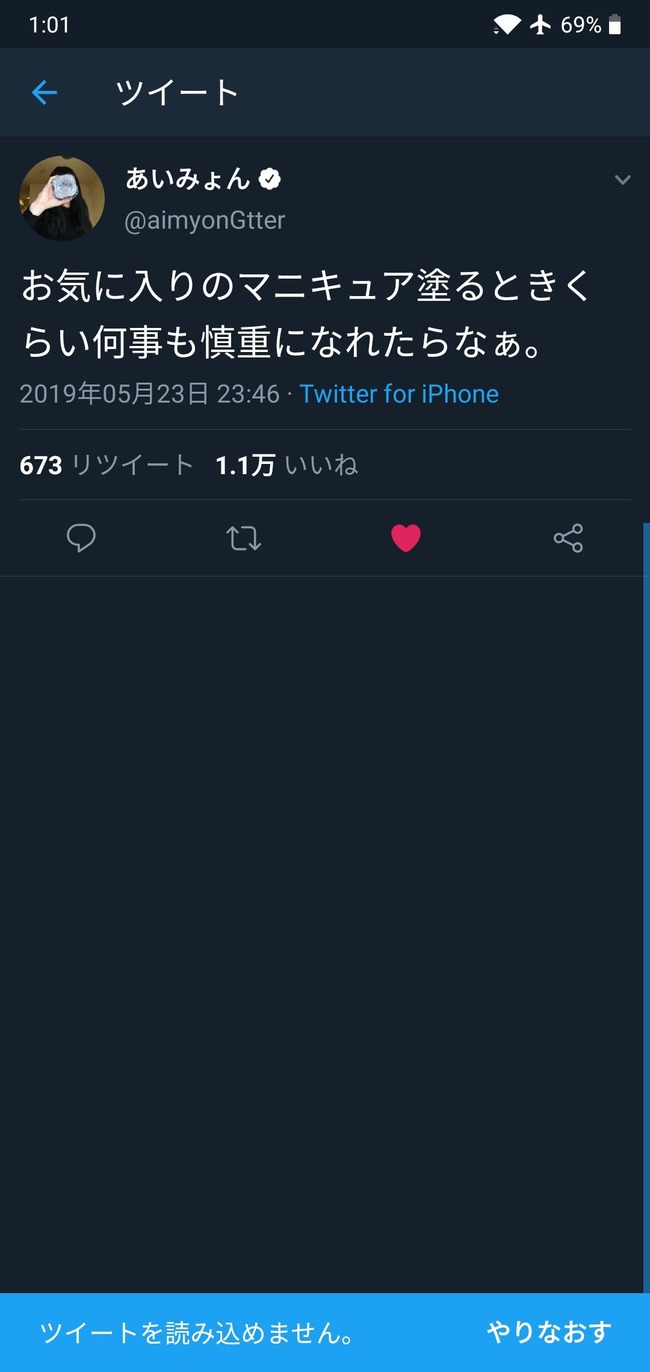Click the あいみょん display name
This screenshot has width=650, height=1372.
tap(188, 179)
